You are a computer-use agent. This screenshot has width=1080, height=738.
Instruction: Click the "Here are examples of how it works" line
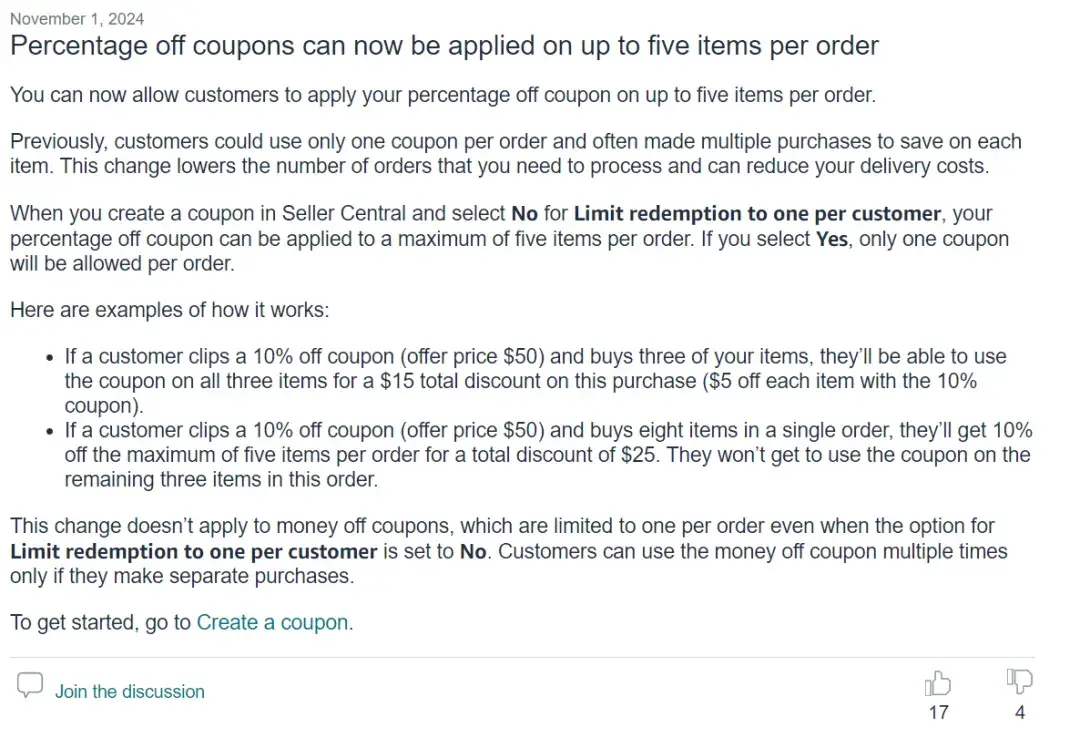(169, 310)
